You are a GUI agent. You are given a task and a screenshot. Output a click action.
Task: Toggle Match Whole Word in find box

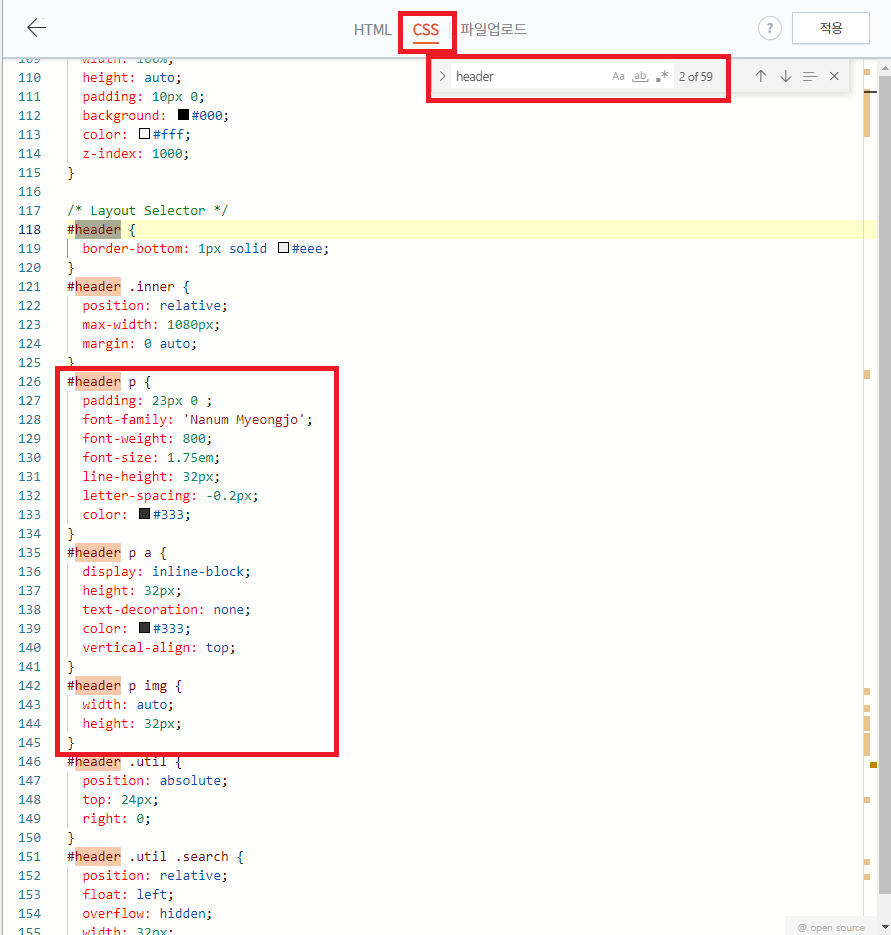[x=640, y=76]
